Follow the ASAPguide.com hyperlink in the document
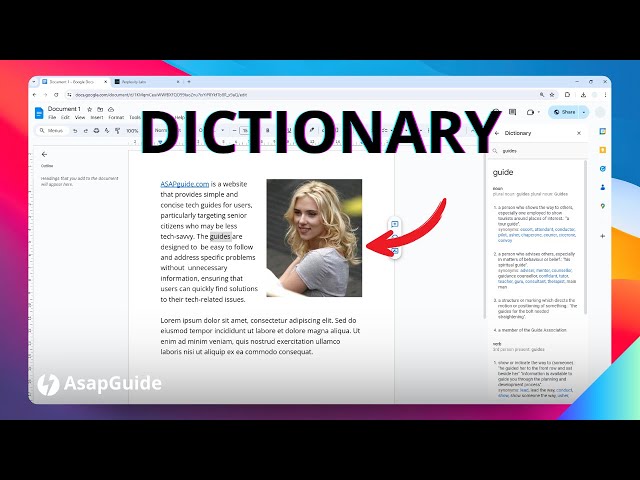 [185, 184]
